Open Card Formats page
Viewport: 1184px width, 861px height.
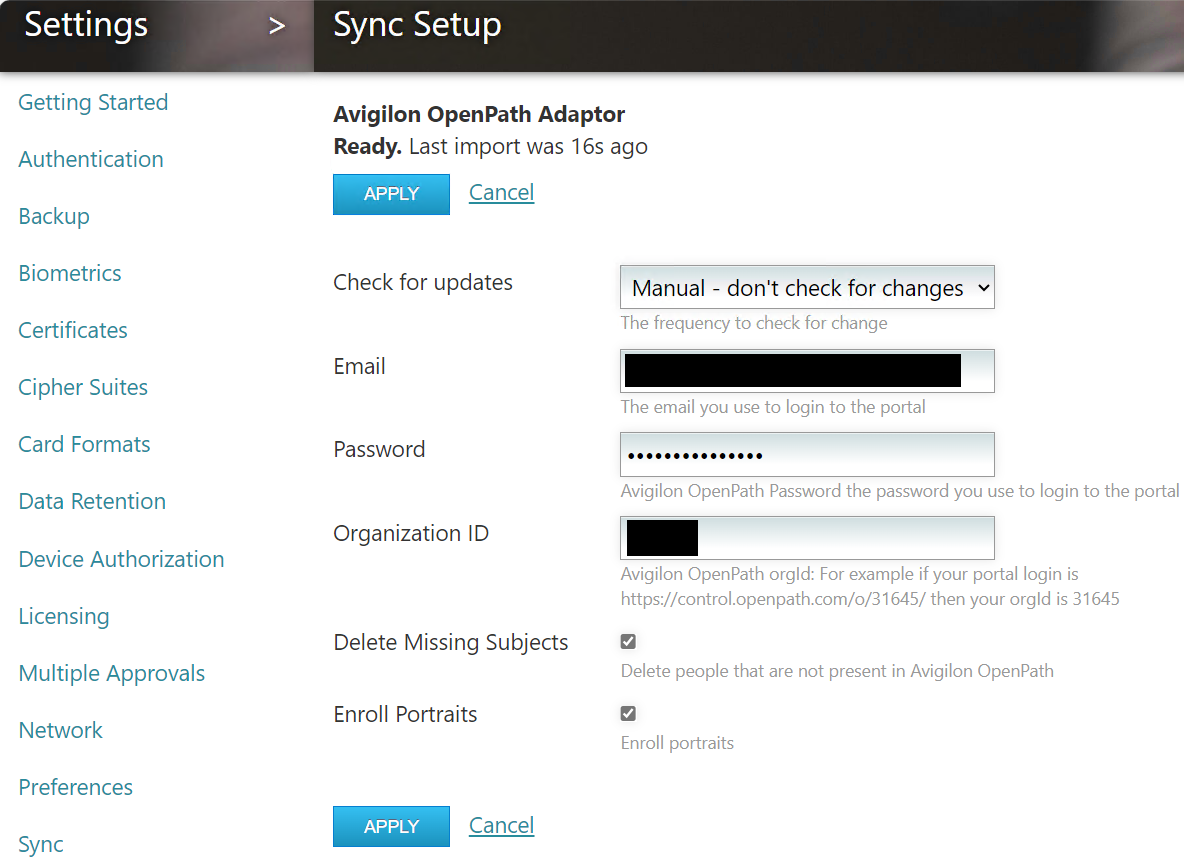84,444
